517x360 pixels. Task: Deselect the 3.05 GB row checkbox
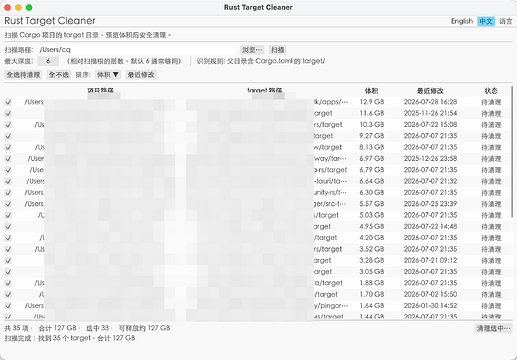pos(8,272)
